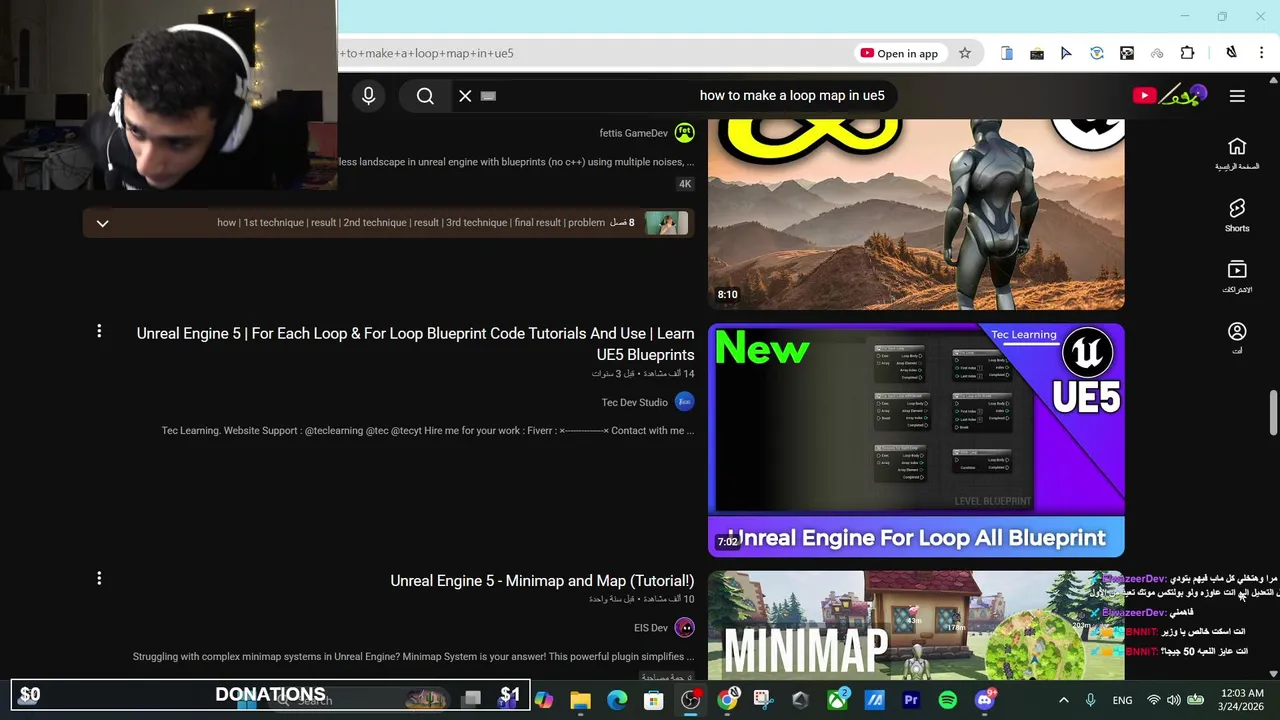Screen dimensions: 1280x720
Task: Click the search box with 'how to make a loop map in ue5'
Action: point(690,96)
